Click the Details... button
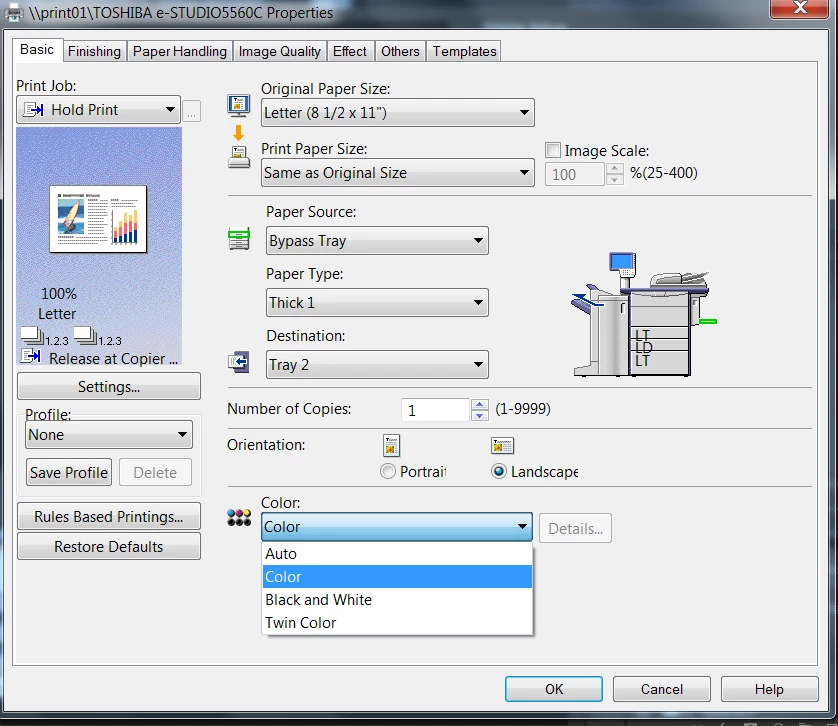 pyautogui.click(x=575, y=529)
